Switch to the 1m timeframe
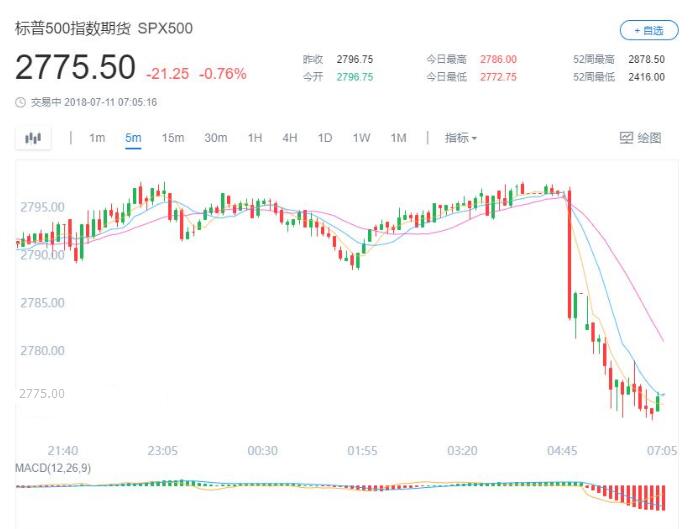 97,138
